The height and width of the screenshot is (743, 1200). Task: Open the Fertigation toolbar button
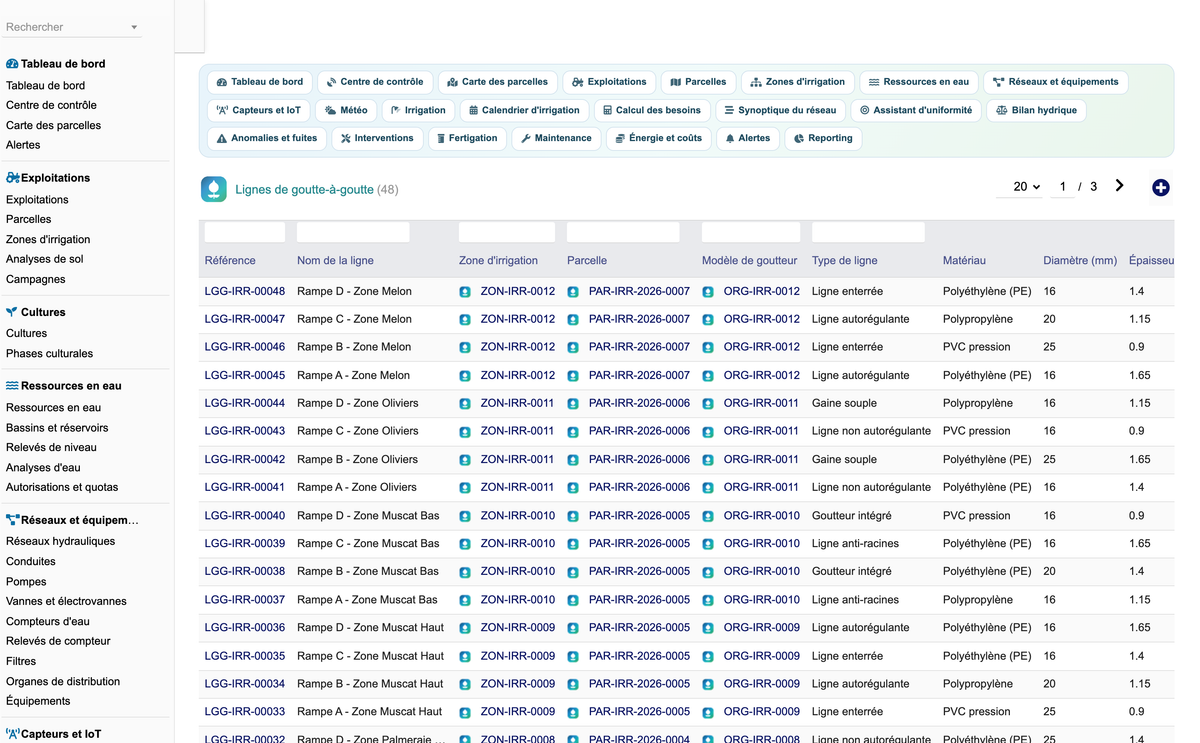click(x=467, y=138)
